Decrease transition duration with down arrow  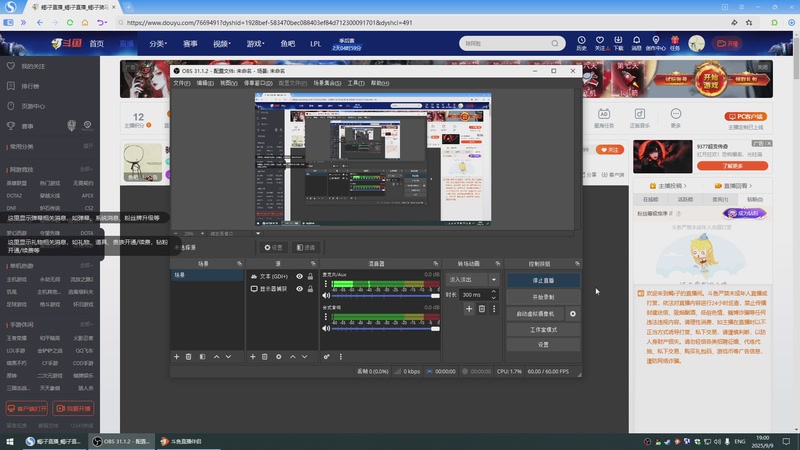(x=493, y=297)
